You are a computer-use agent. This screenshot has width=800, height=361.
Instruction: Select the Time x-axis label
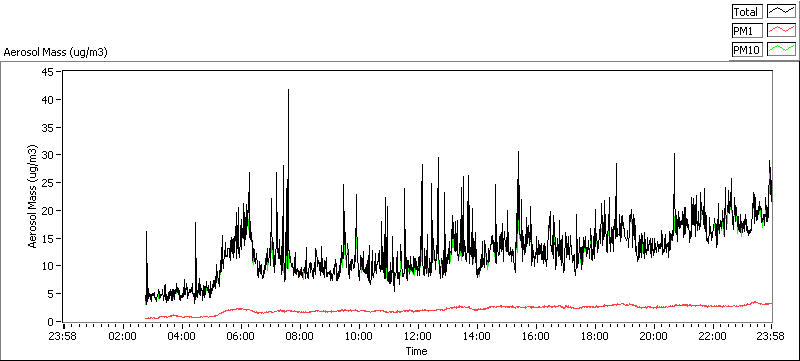[416, 351]
